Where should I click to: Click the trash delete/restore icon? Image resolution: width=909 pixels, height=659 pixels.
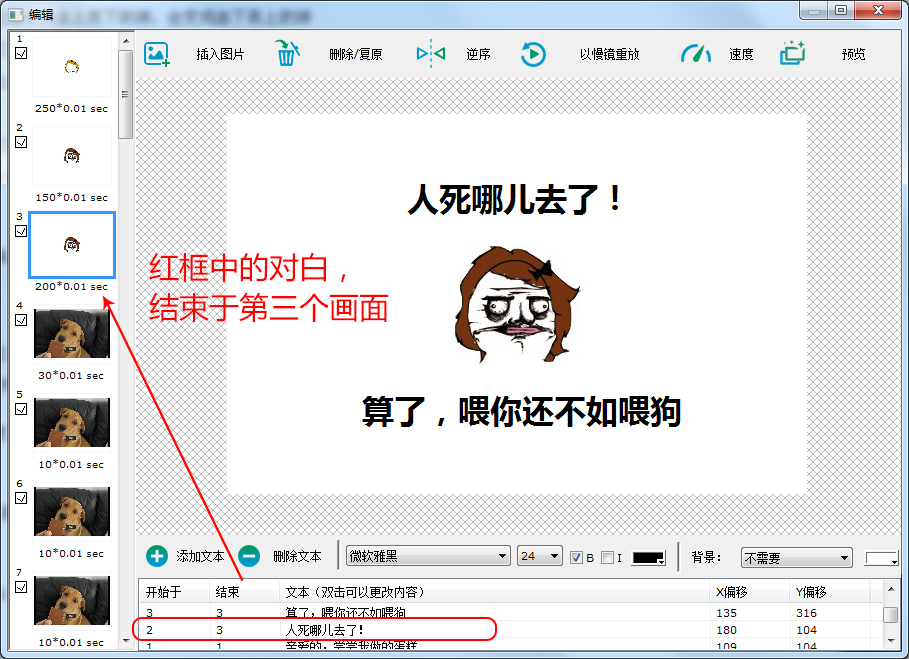tap(287, 53)
